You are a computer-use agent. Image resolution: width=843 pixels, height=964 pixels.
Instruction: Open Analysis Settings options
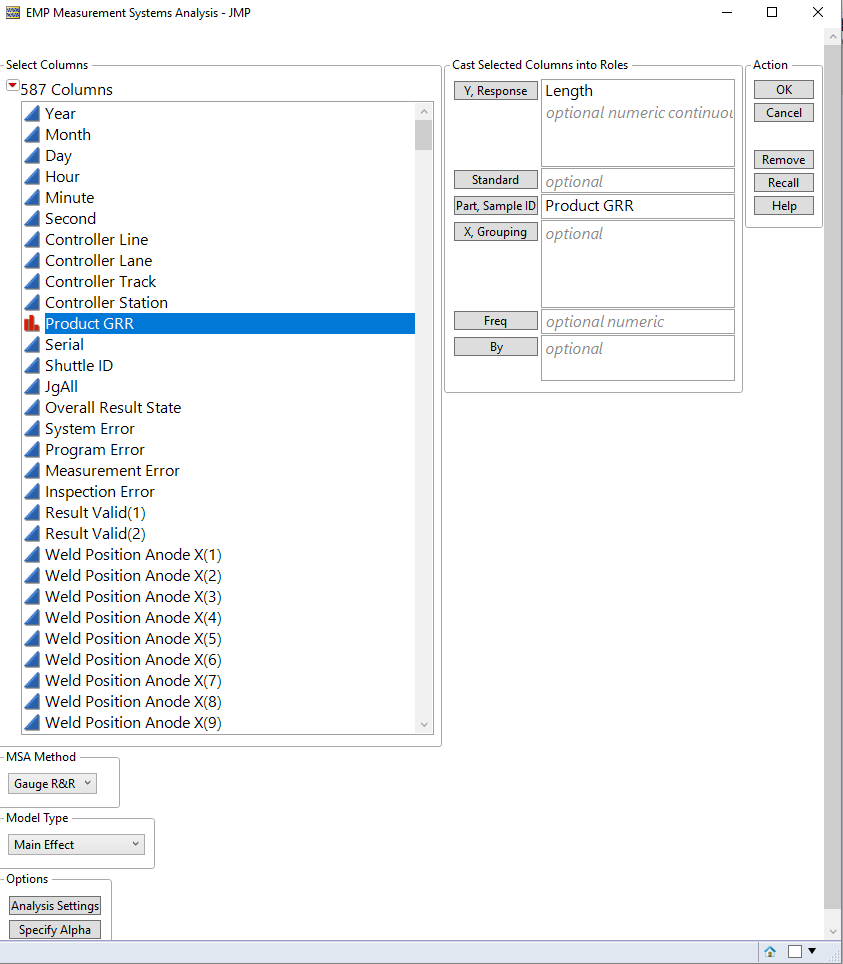tap(55, 906)
